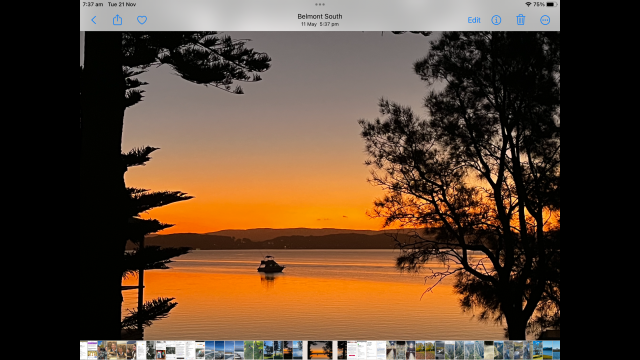Tap the 7:37 am clock in status bar

tap(93, 4)
